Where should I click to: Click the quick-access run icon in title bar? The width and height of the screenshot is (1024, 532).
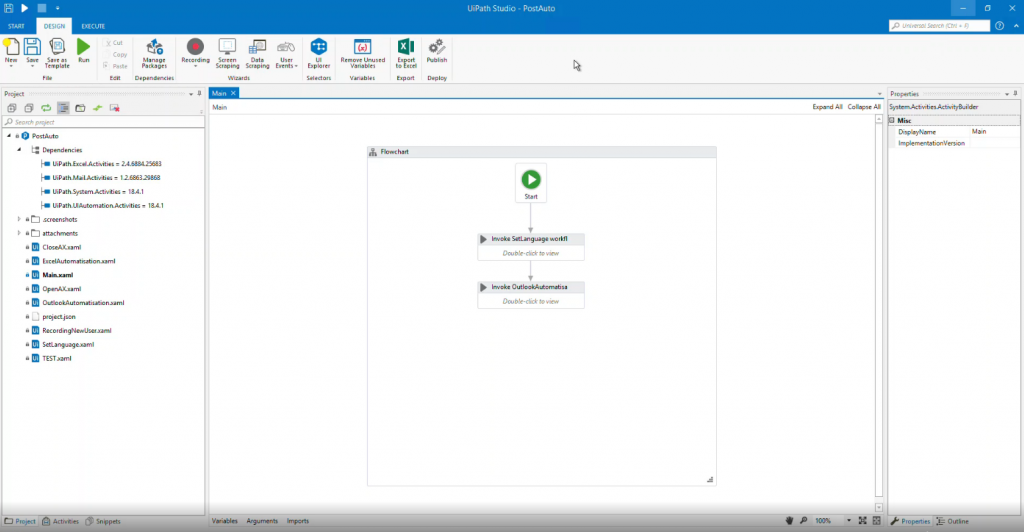(x=24, y=8)
